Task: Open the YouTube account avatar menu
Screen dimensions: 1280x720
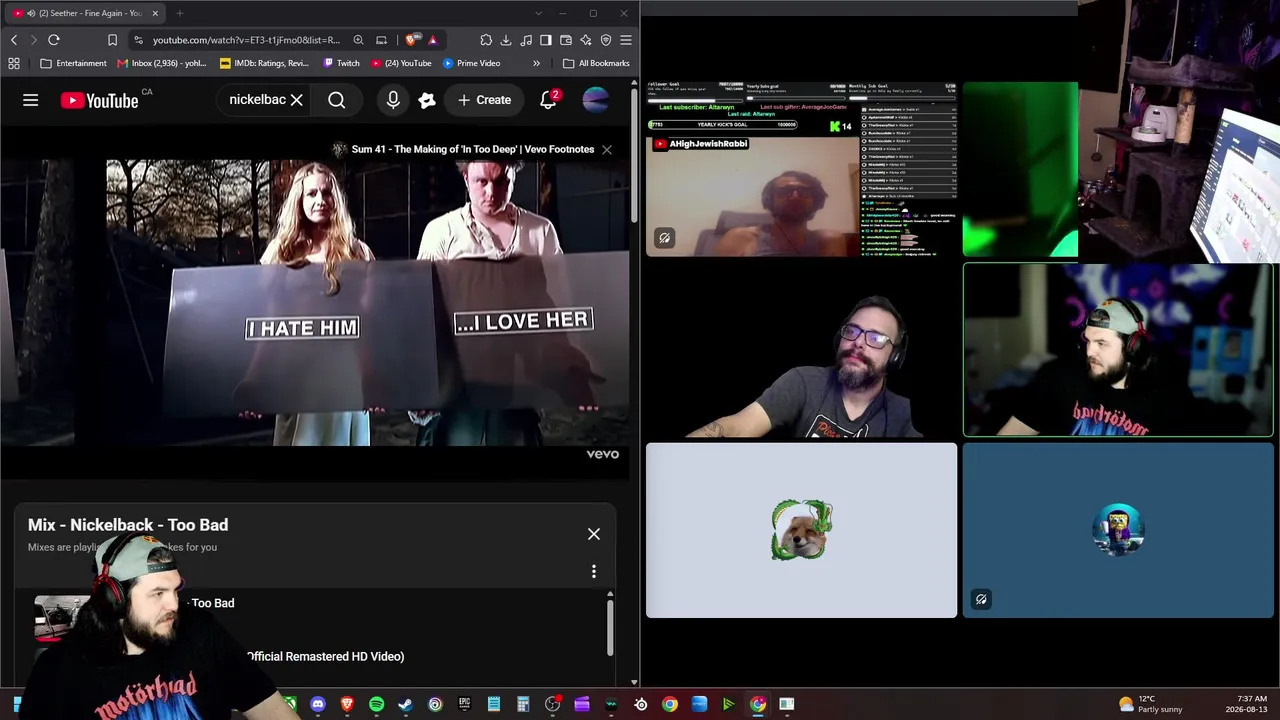Action: click(596, 100)
